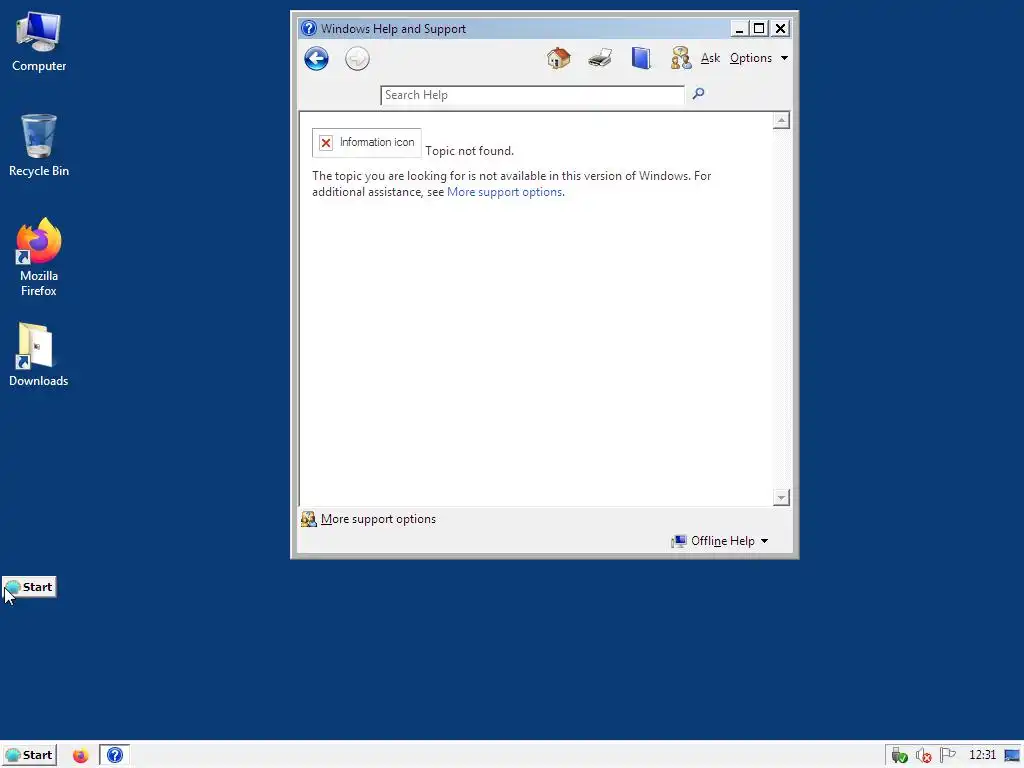Click the Help and Support taskbar button
1024x768 pixels.
click(x=114, y=756)
